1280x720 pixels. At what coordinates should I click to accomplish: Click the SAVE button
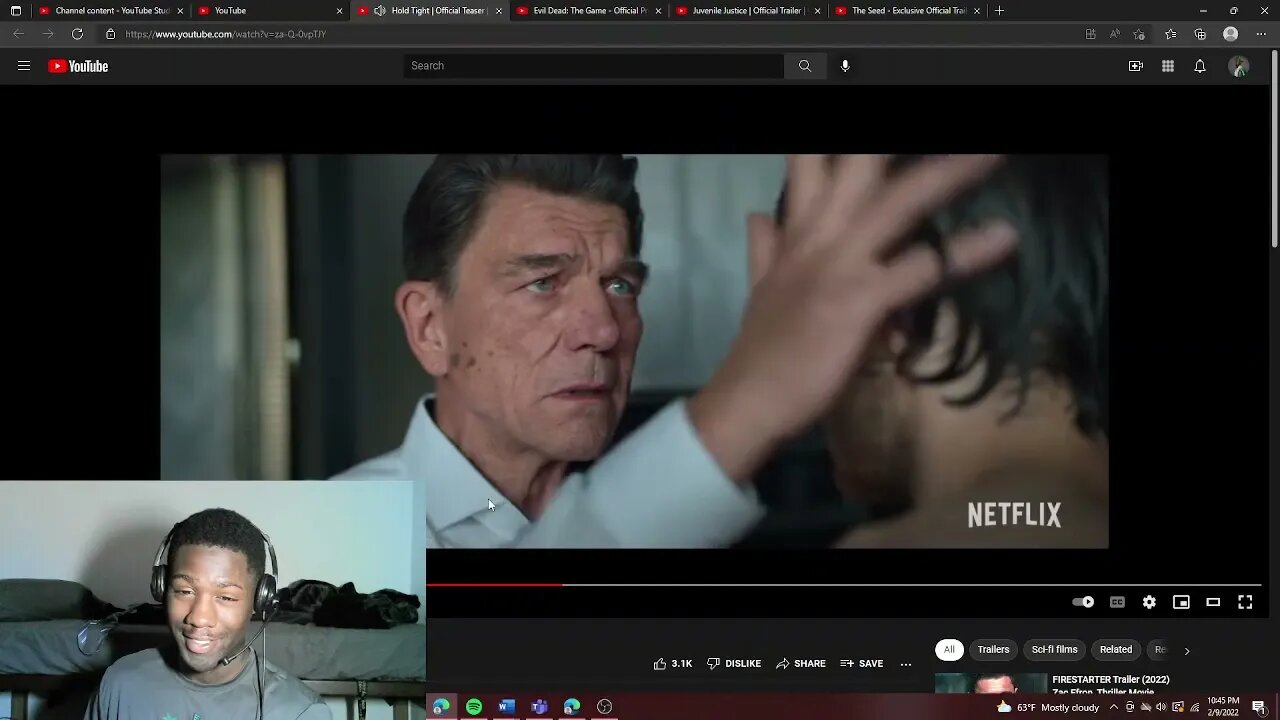[x=862, y=664]
